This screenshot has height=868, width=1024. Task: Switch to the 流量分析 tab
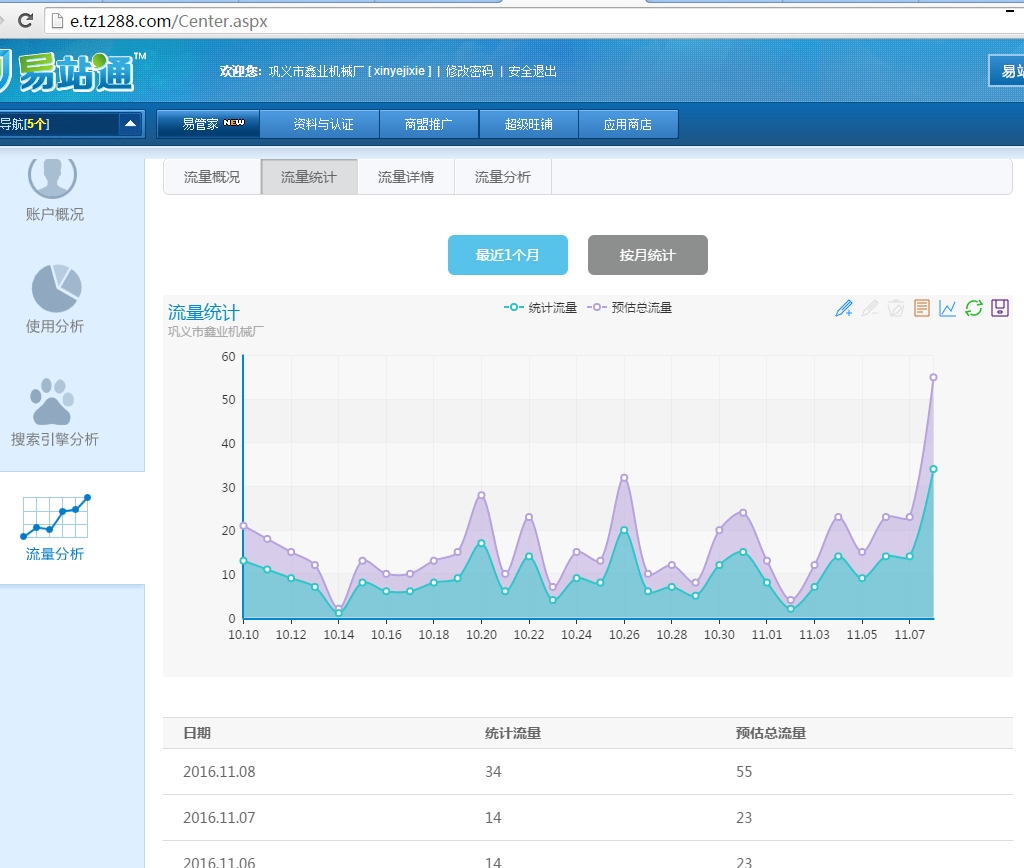point(503,177)
